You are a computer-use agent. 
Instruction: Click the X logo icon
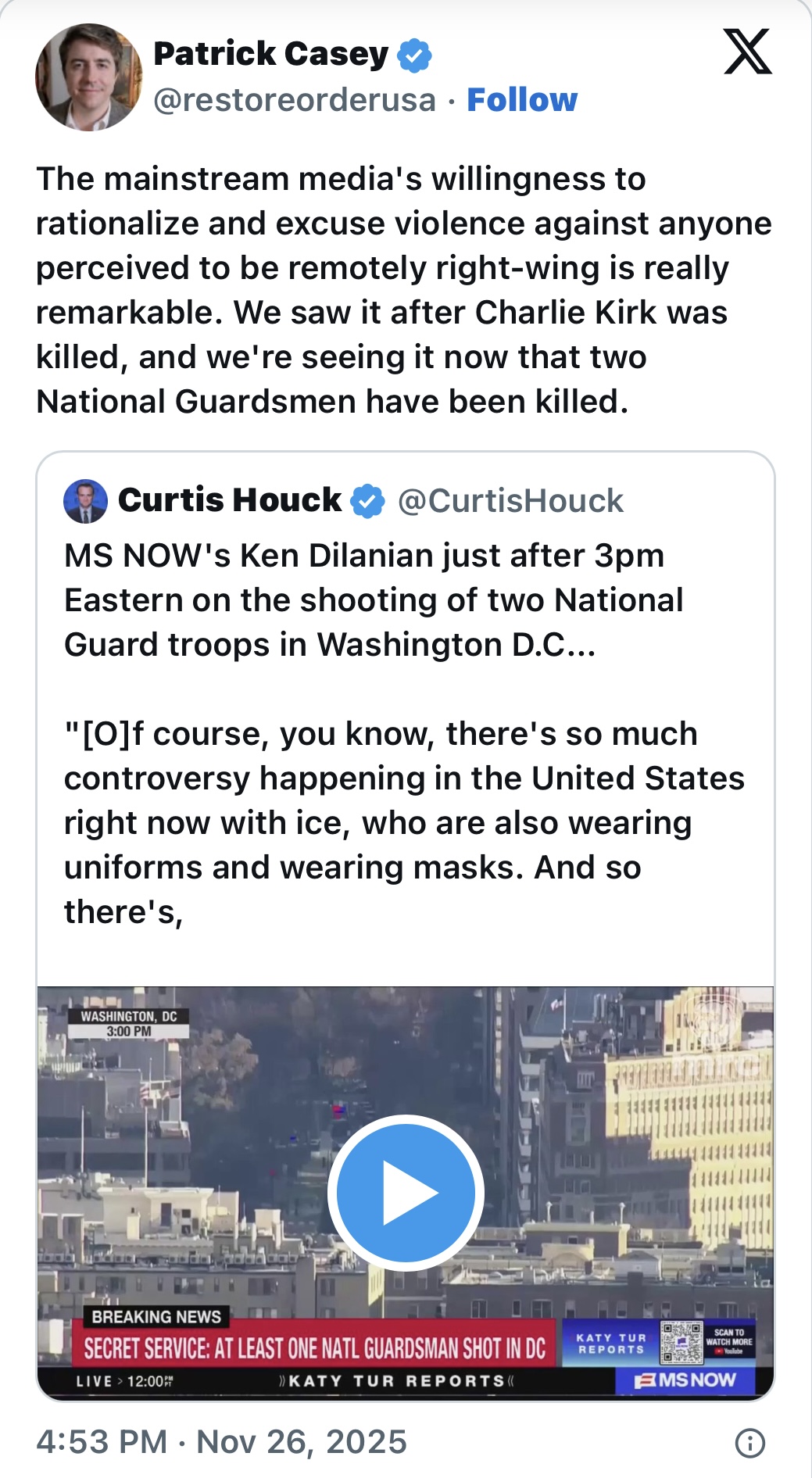pyautogui.click(x=747, y=52)
